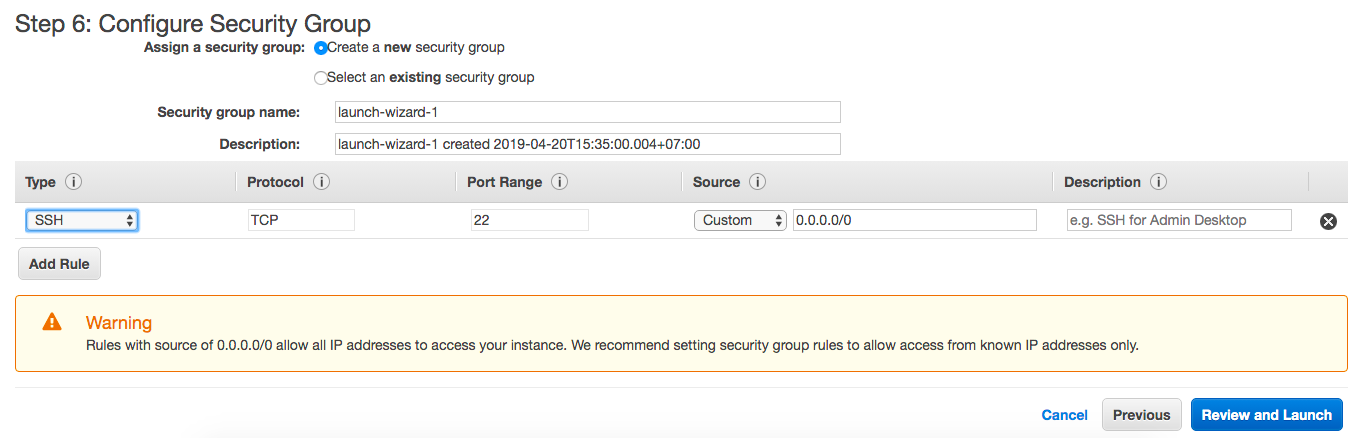Click the Add Rule button

59,264
